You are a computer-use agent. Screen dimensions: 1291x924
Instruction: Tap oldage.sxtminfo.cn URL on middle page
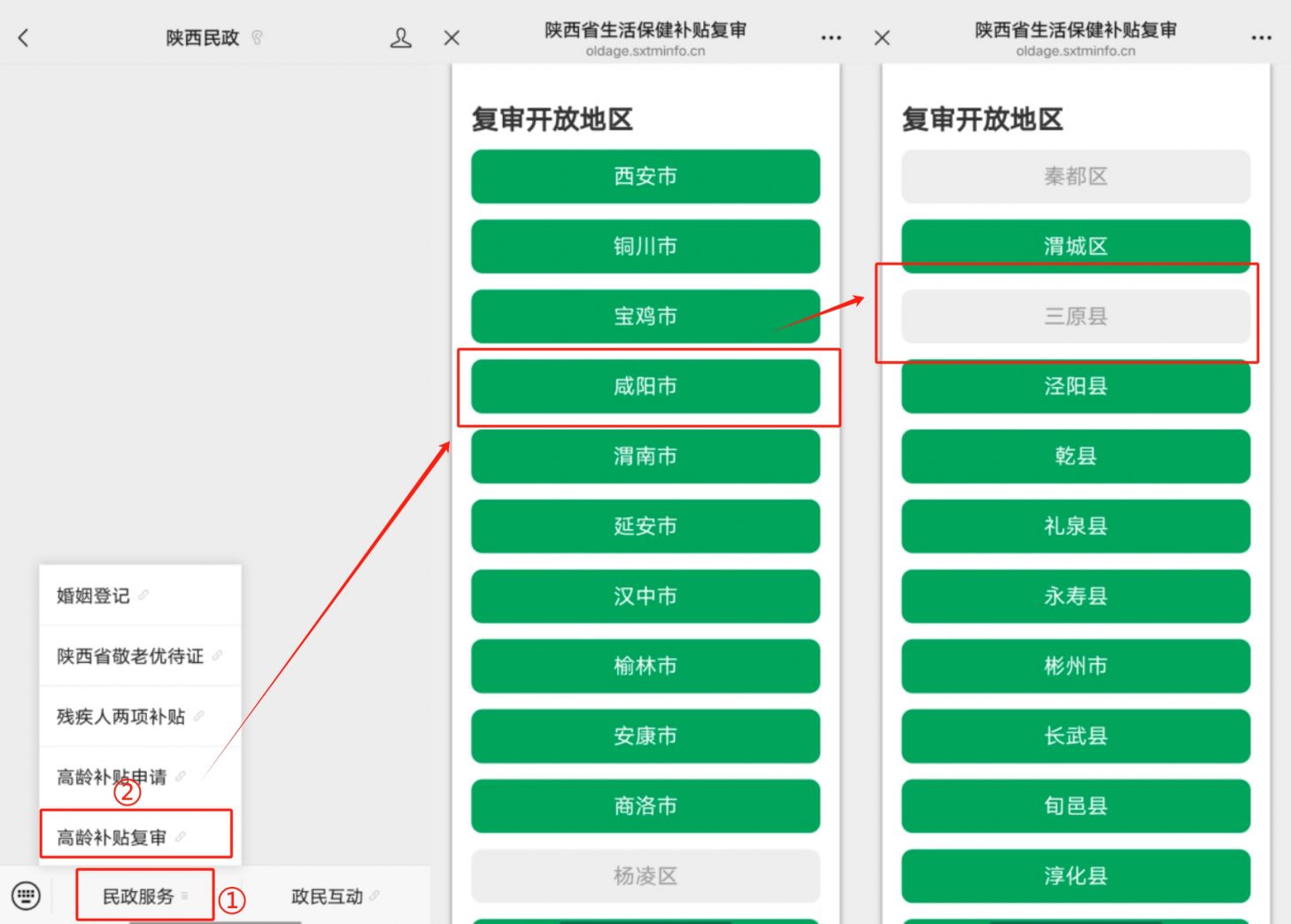(645, 51)
